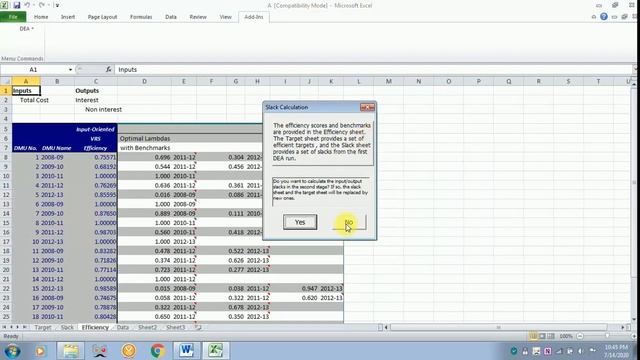The width and height of the screenshot is (640, 360).
Task: Switch to the Formulas ribbon tab
Action: [x=141, y=17]
